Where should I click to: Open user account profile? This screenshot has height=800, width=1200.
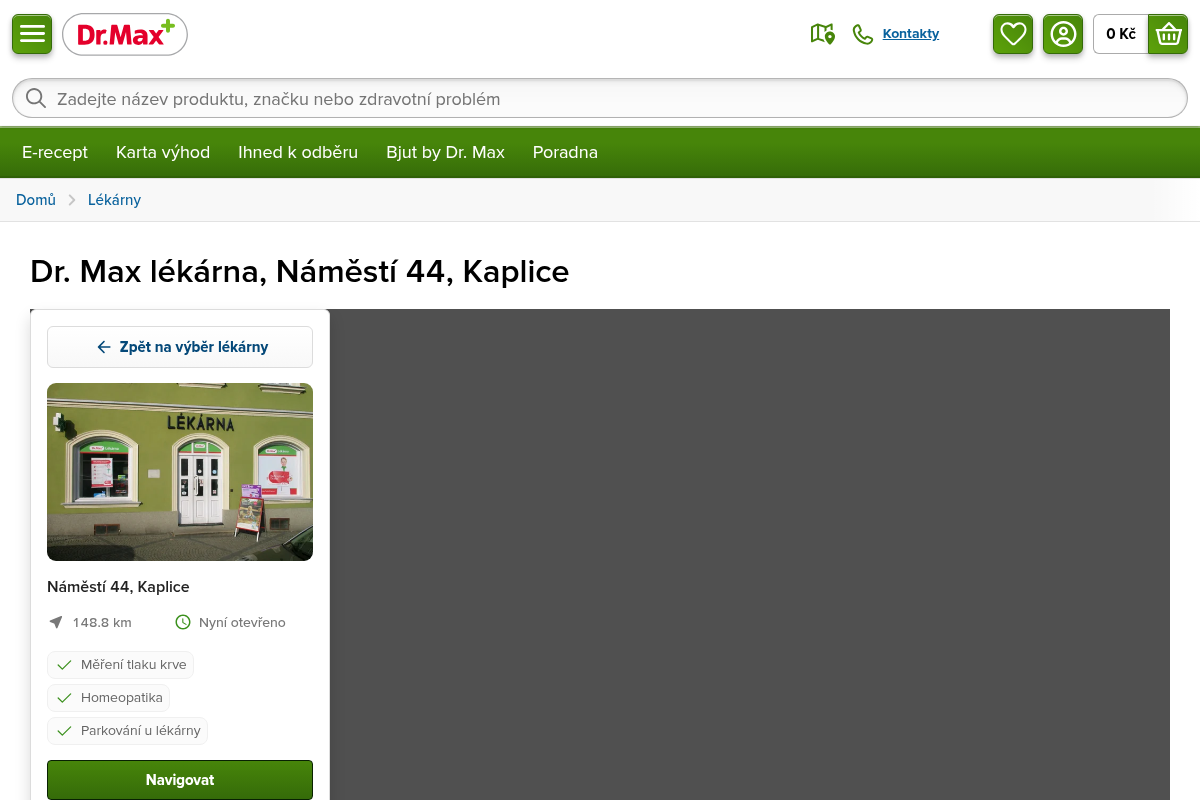[1063, 34]
